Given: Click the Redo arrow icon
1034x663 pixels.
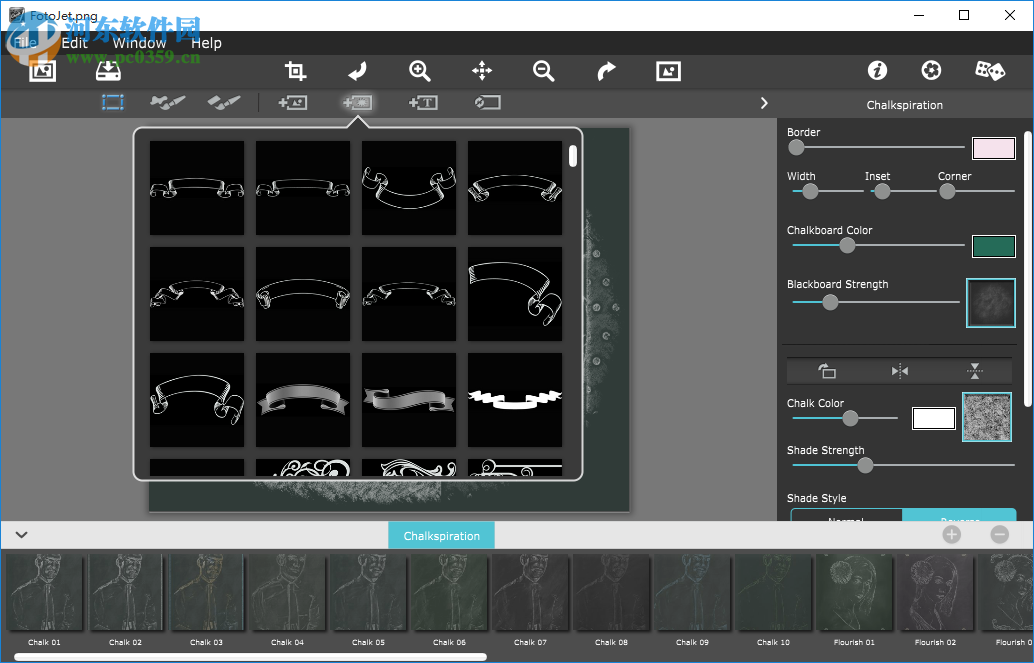Looking at the screenshot, I should [x=606, y=71].
